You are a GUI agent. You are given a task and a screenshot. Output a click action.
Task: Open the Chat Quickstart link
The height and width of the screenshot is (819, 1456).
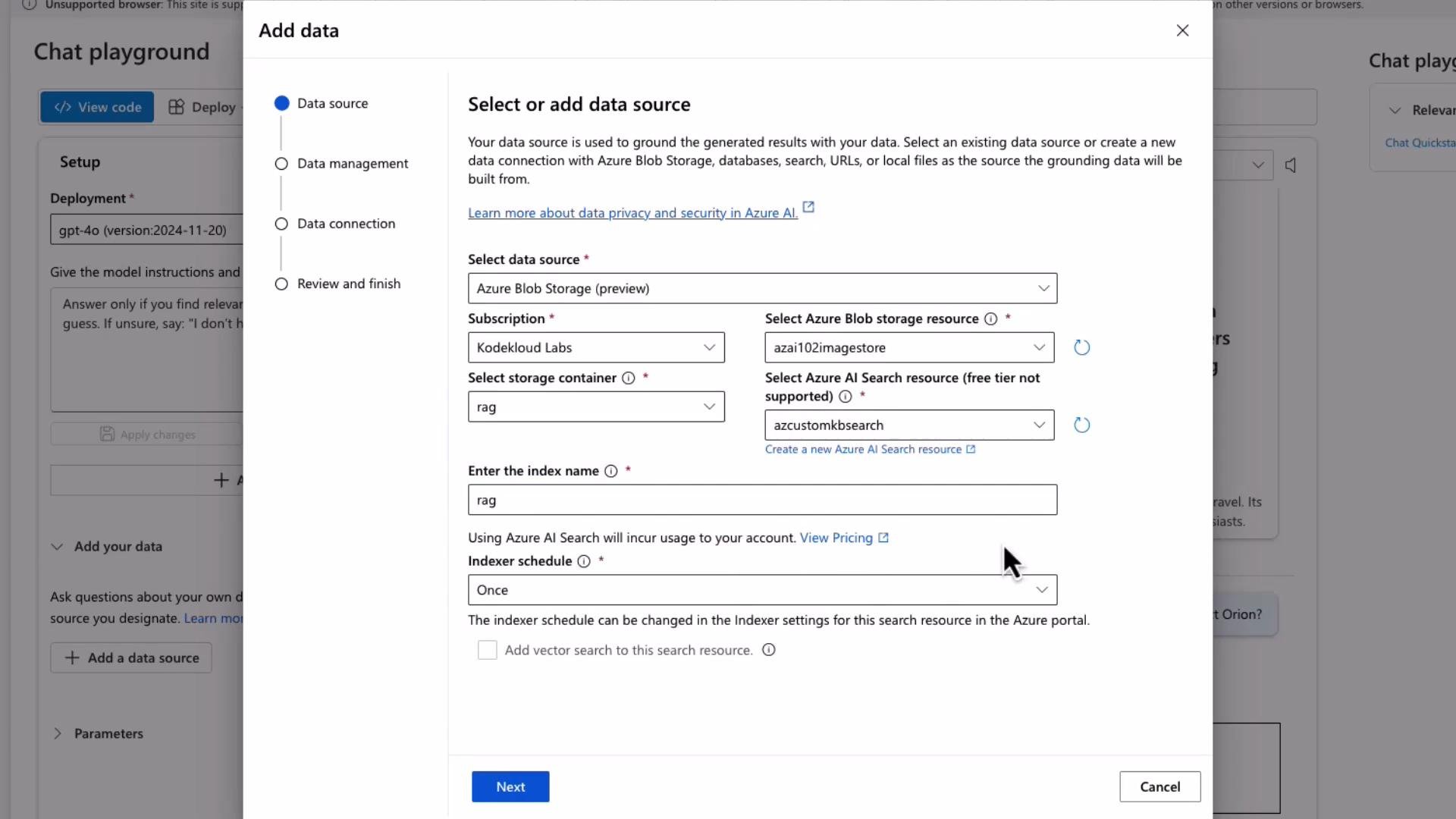point(1420,143)
